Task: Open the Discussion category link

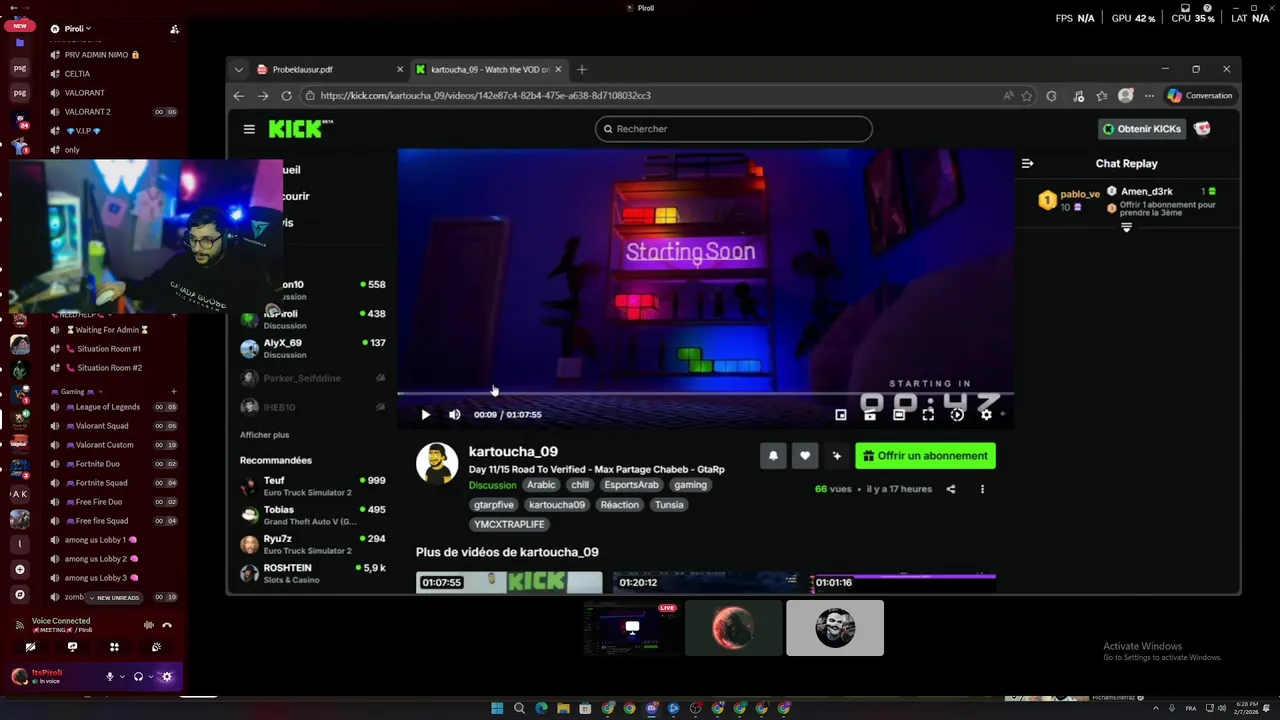Action: pos(492,485)
